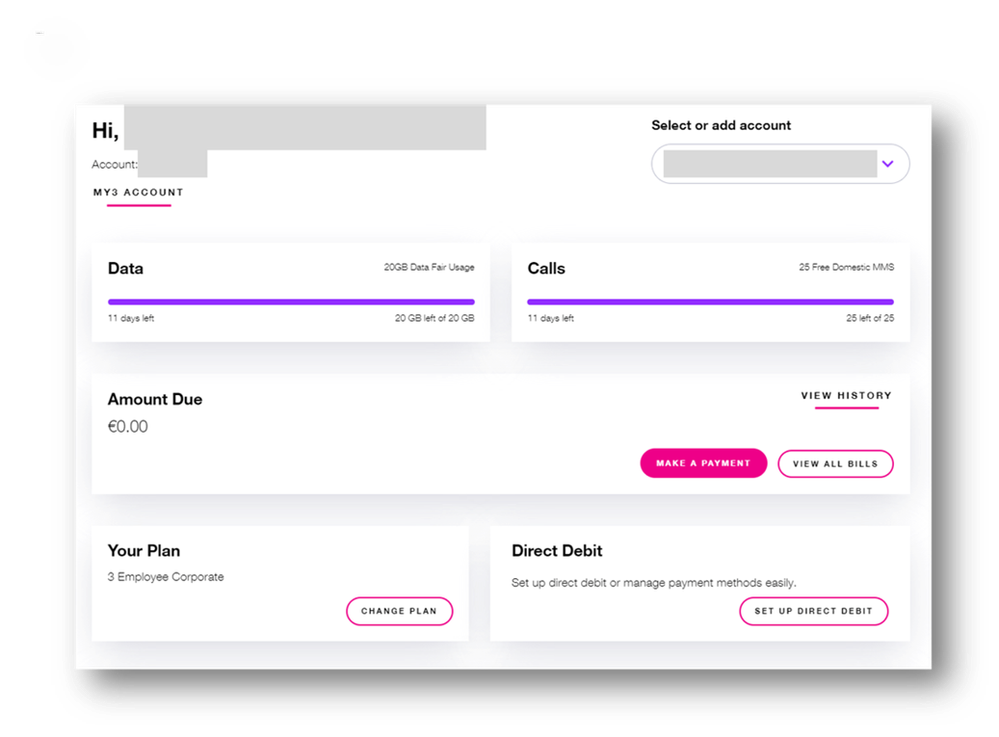The height and width of the screenshot is (737, 999).
Task: Click the Amount Due heading
Action: tap(155, 399)
